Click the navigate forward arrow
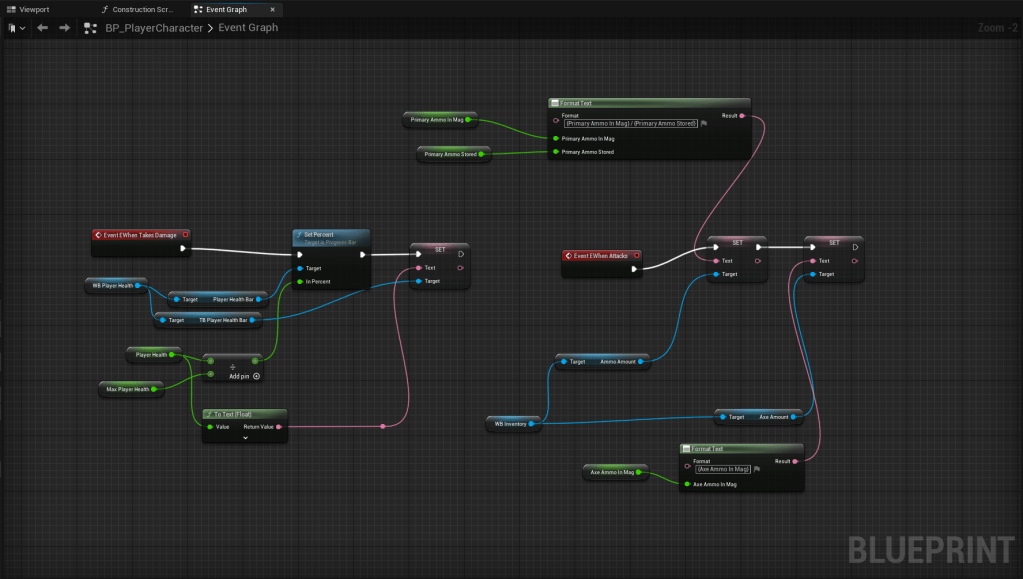The width and height of the screenshot is (1023, 579). pyautogui.click(x=64, y=28)
